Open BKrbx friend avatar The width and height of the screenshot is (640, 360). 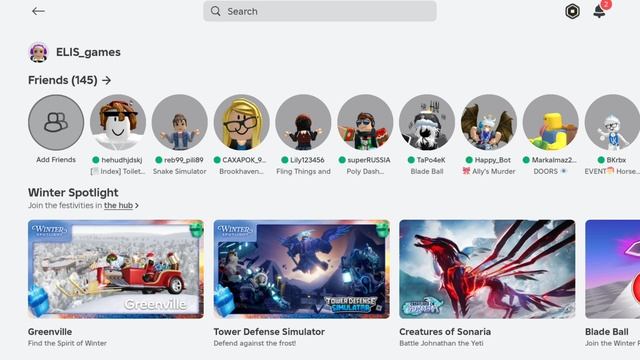(x=612, y=122)
